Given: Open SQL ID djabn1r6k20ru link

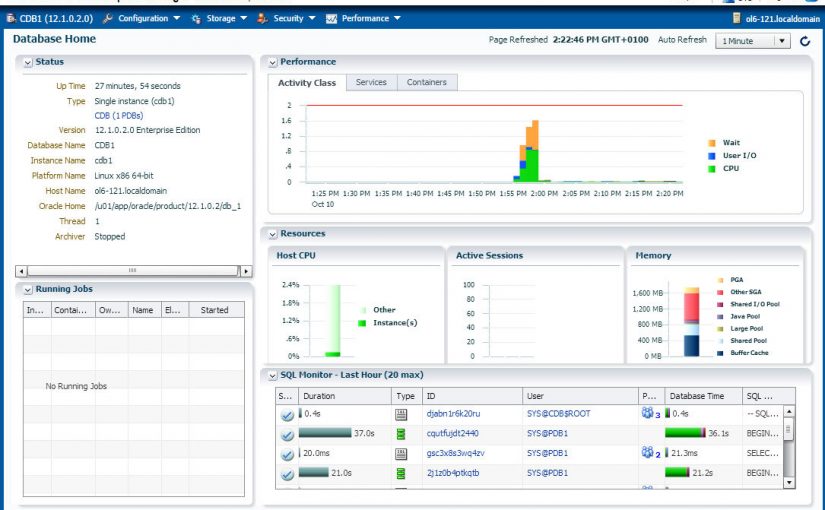Looking at the screenshot, I should 453,414.
